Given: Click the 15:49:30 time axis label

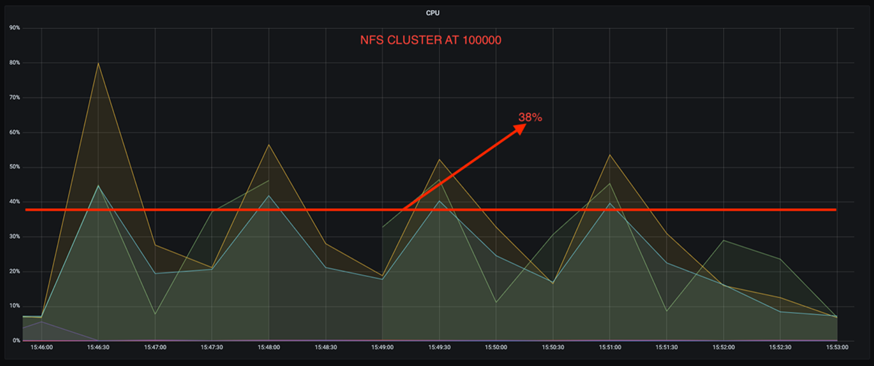Looking at the screenshot, I should click(439, 347).
